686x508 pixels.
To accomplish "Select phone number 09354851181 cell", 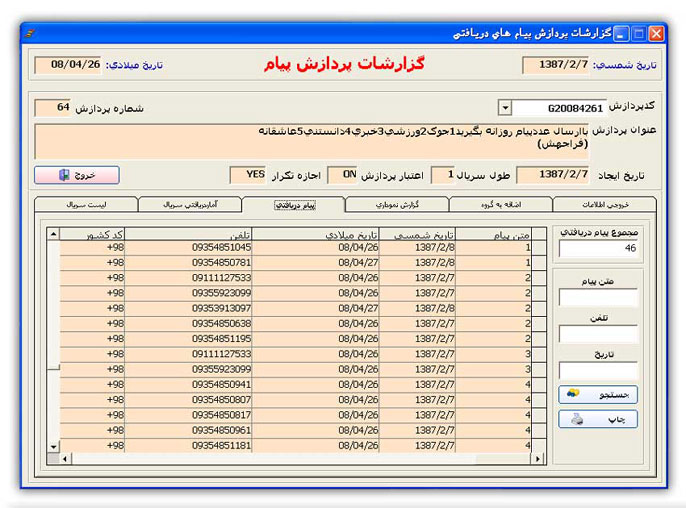I will pos(189,445).
